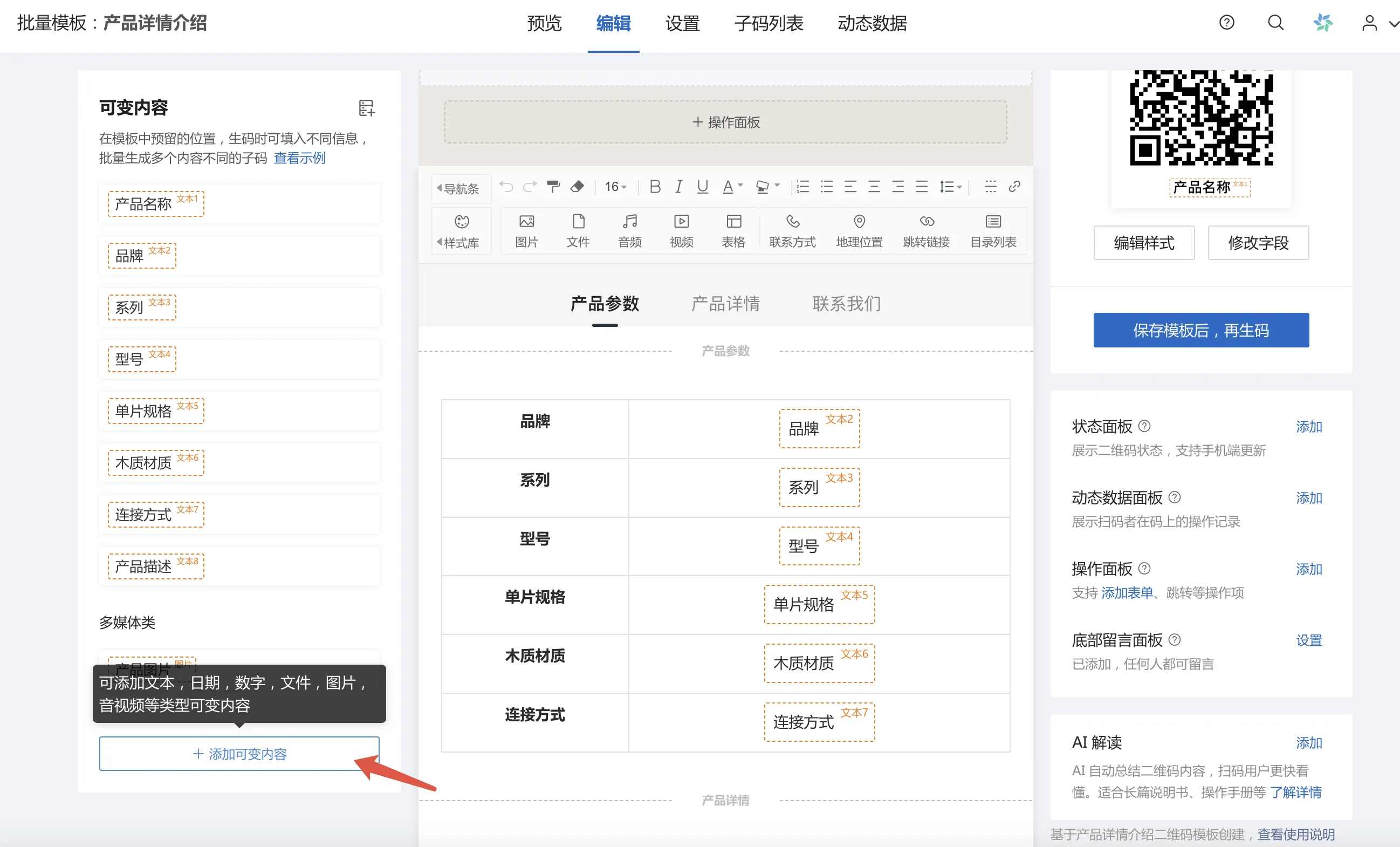Insert 视频 video element
The height and width of the screenshot is (847, 1400).
681,231
